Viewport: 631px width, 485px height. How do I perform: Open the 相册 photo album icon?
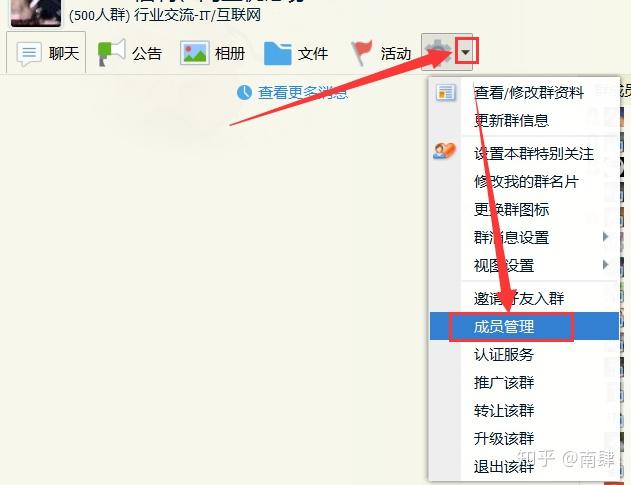coord(194,53)
